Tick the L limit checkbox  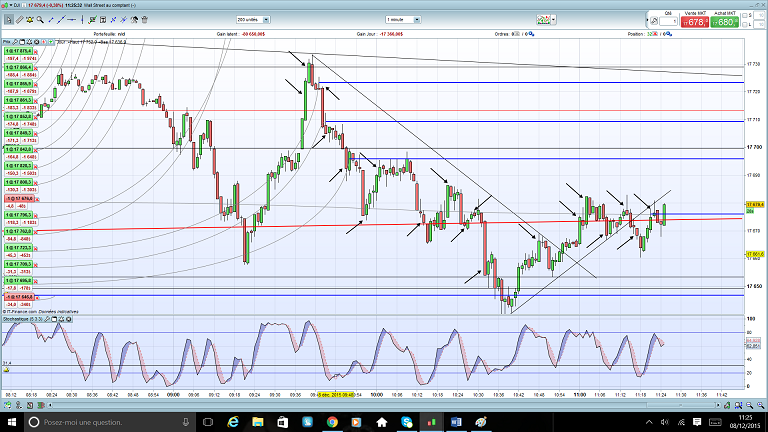[744, 24]
